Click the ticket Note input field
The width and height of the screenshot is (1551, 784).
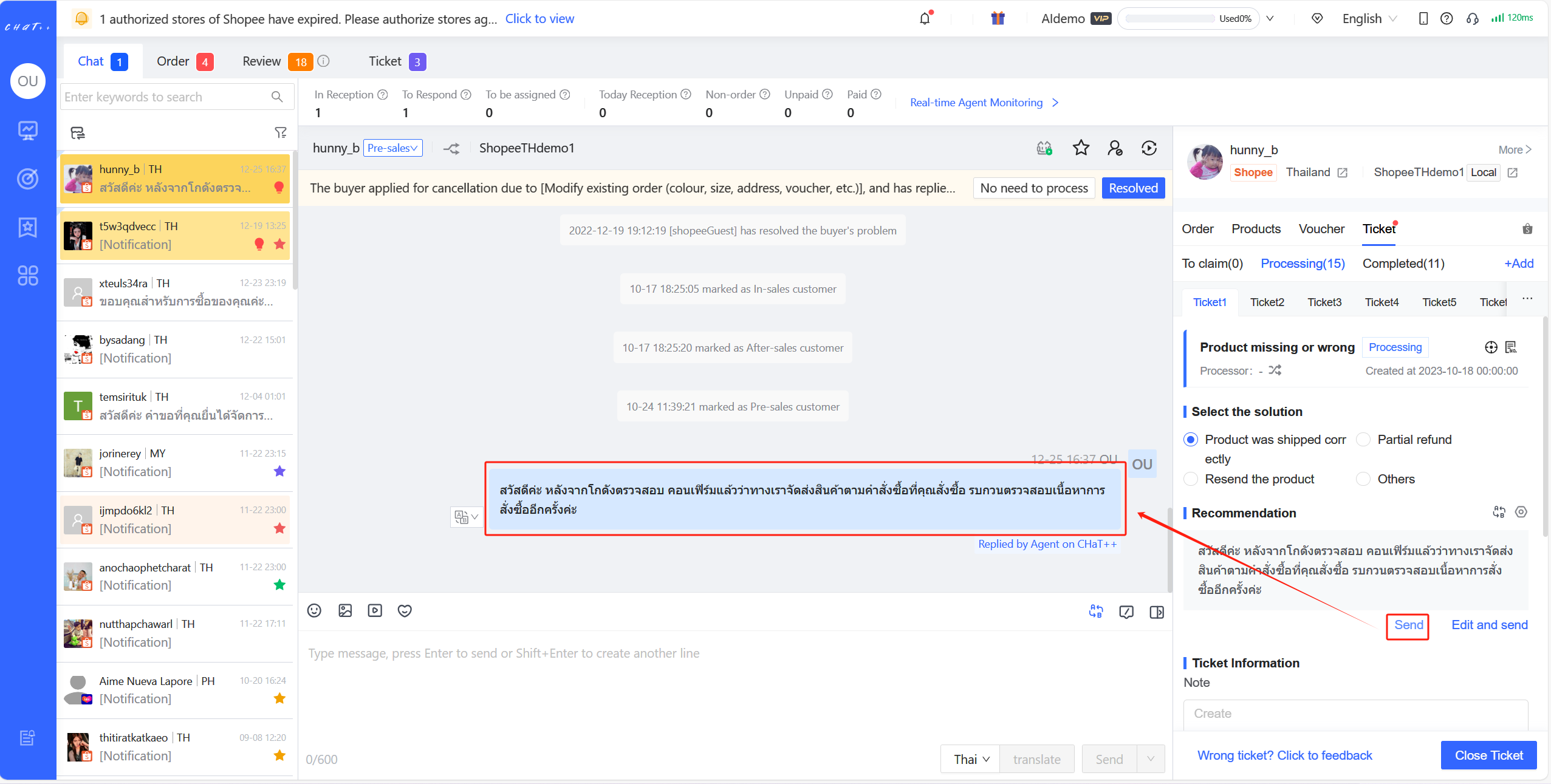(x=1355, y=715)
